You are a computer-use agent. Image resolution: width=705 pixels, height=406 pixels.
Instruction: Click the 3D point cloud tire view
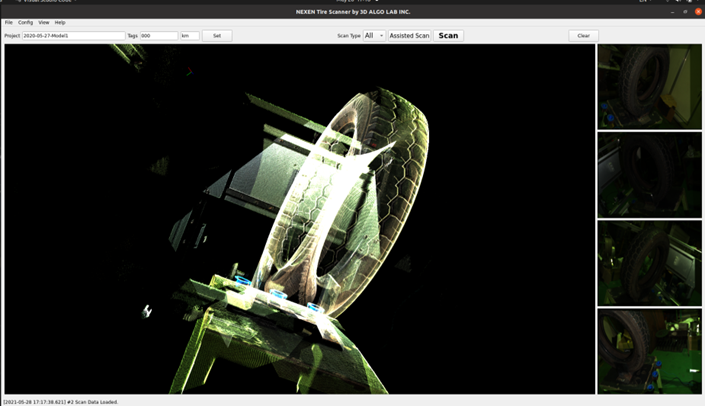(300, 219)
